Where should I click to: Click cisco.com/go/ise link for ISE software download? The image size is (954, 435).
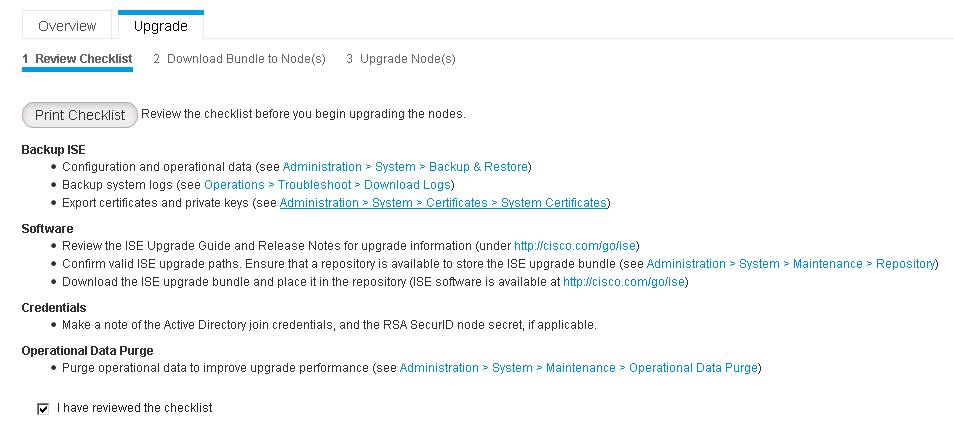tap(625, 282)
